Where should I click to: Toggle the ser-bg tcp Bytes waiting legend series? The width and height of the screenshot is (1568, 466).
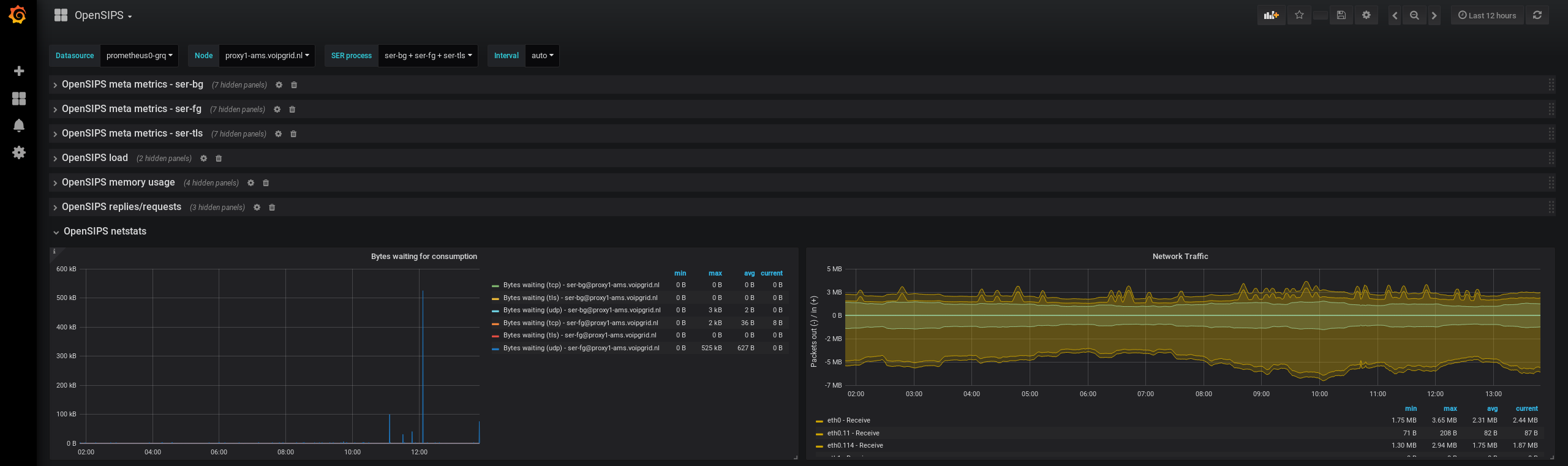581,285
